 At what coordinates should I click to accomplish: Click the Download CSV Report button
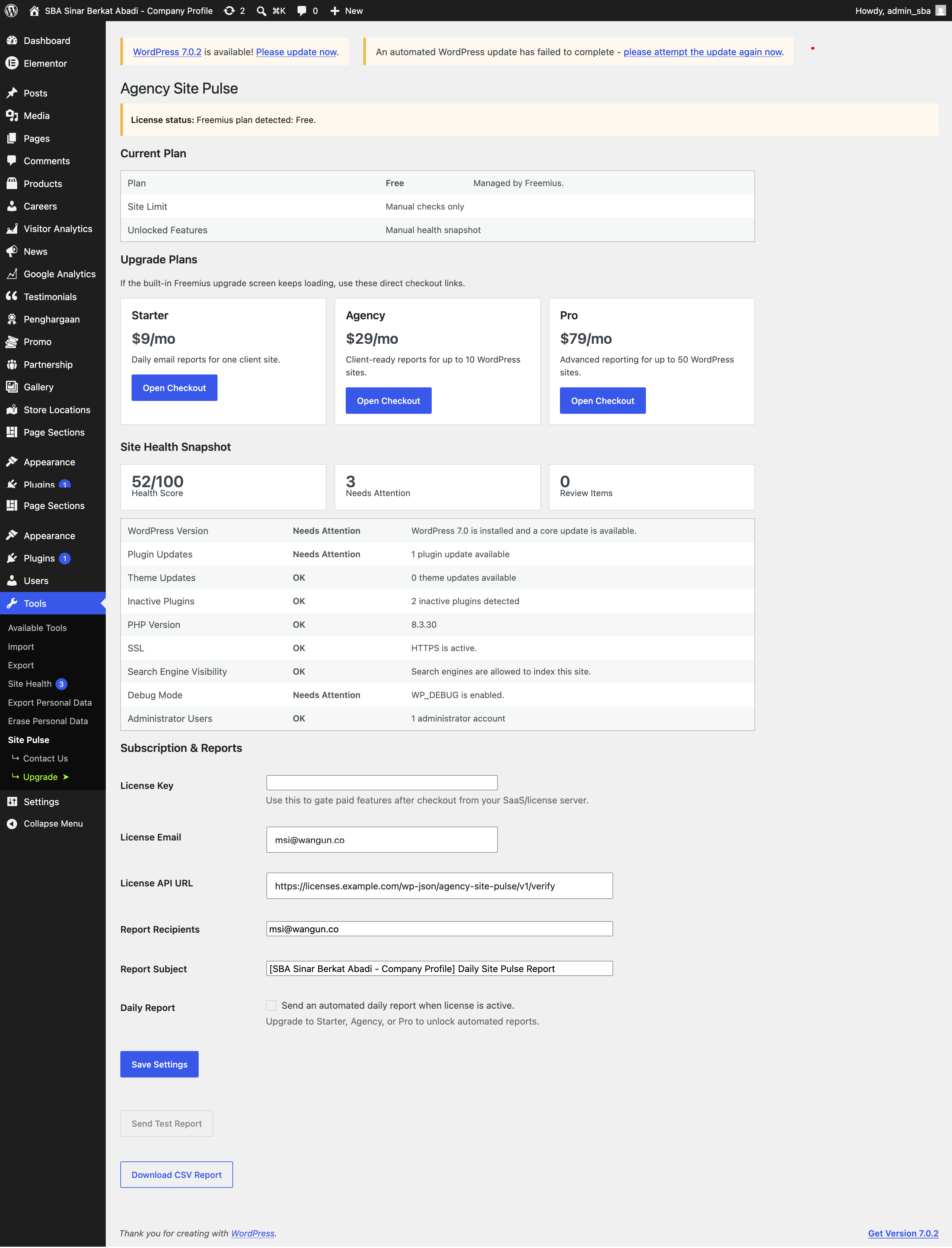tap(177, 1175)
